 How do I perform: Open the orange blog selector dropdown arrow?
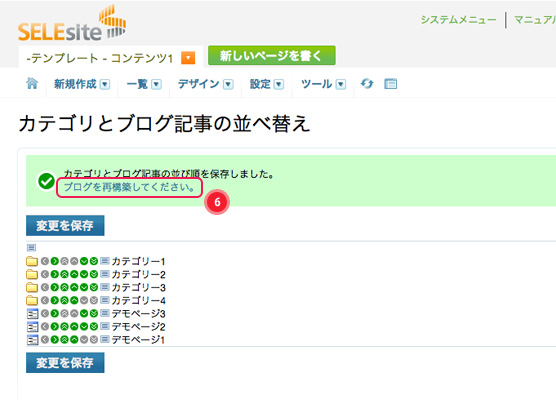(x=188, y=58)
